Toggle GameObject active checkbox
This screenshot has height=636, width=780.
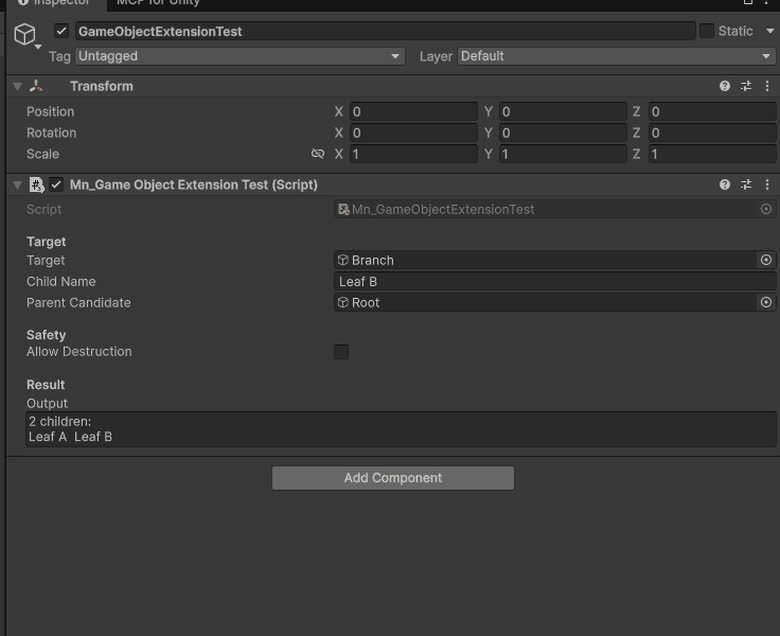61,31
